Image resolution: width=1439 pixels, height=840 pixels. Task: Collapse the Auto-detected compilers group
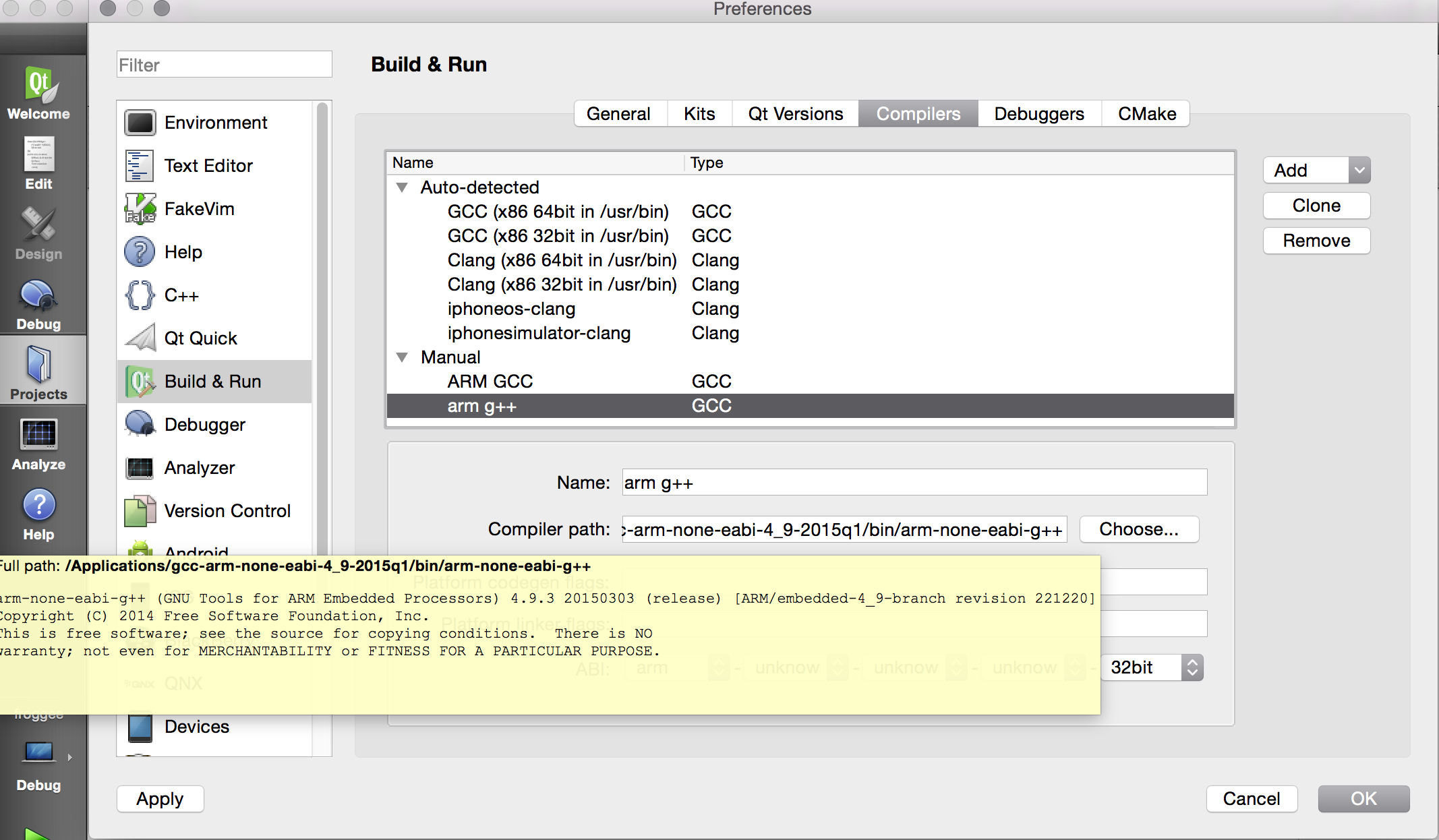[x=402, y=187]
